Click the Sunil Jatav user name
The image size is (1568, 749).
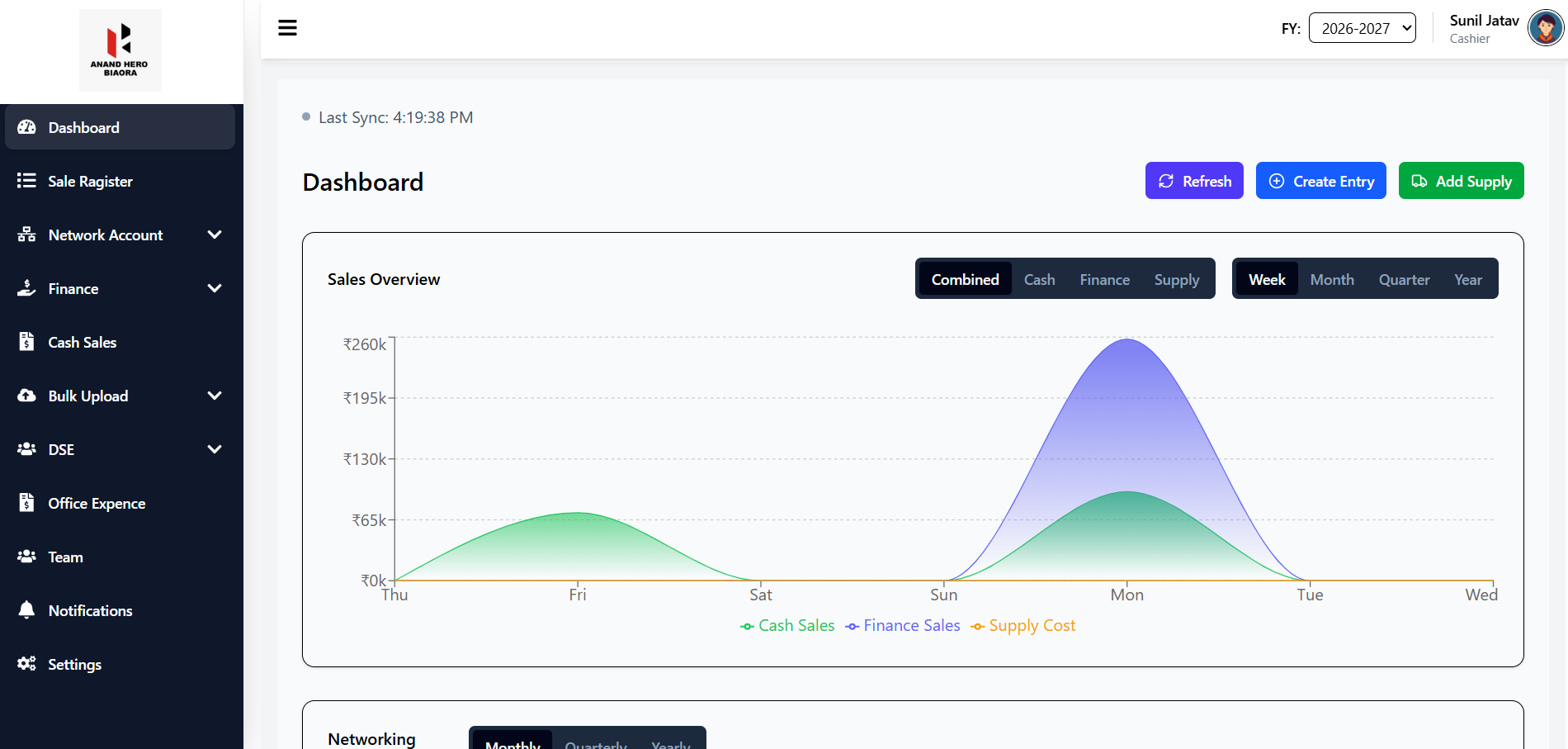tap(1485, 21)
